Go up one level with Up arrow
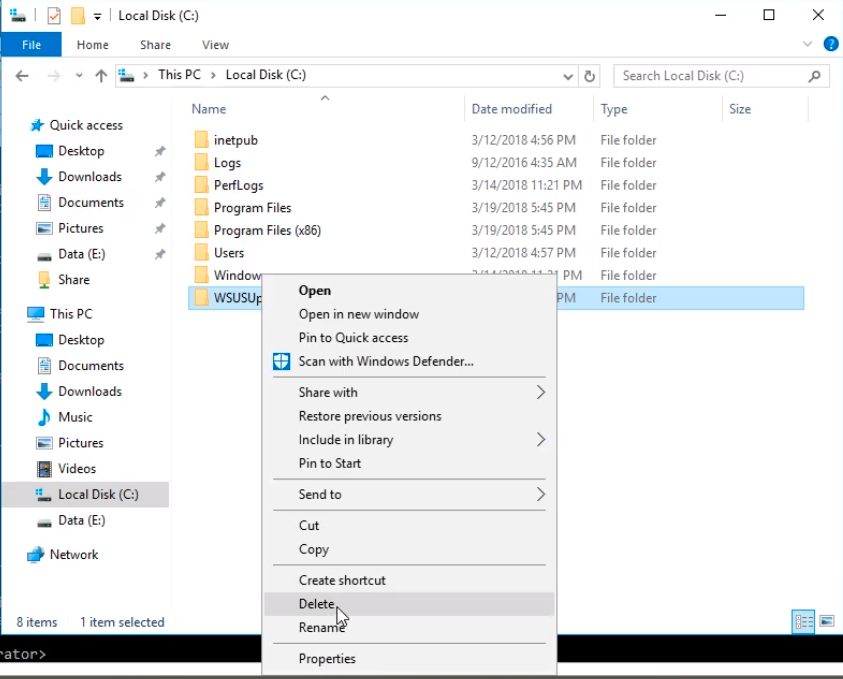Image resolution: width=843 pixels, height=679 pixels. pos(101,76)
